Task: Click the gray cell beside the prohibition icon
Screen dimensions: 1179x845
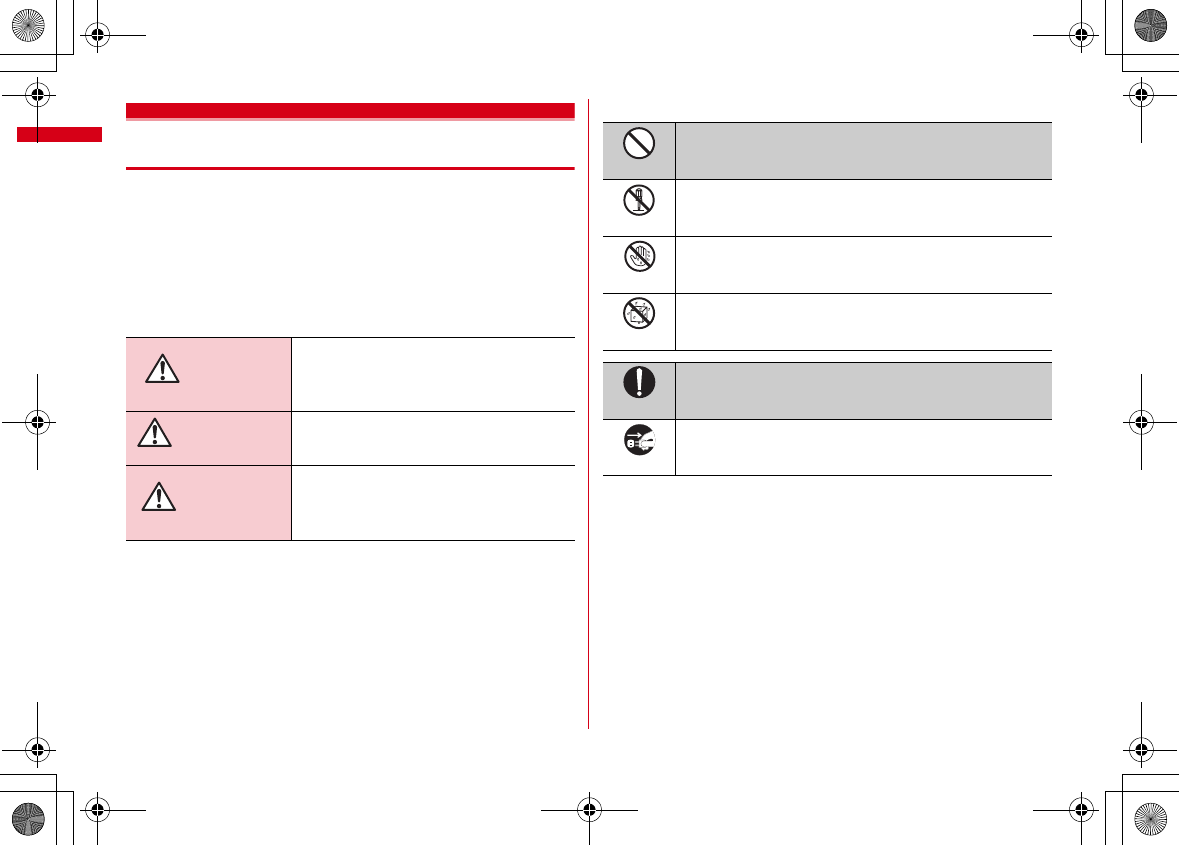Action: [863, 150]
